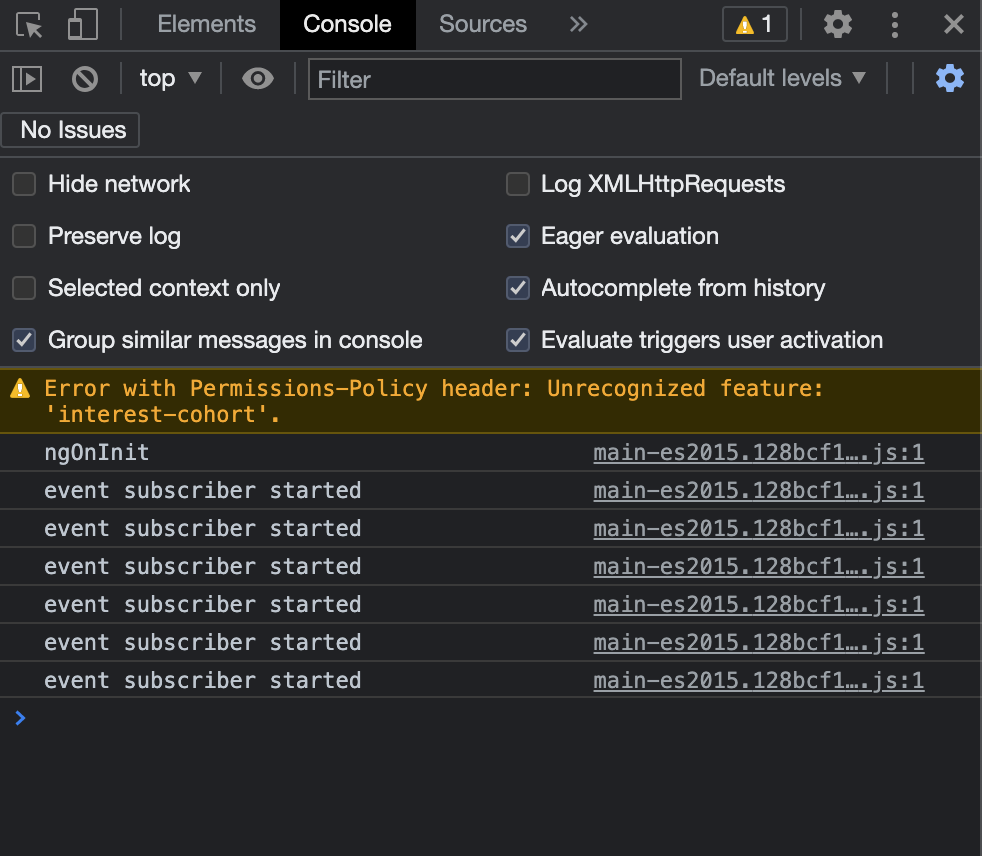Enable the Hide network checkbox

[x=24, y=184]
